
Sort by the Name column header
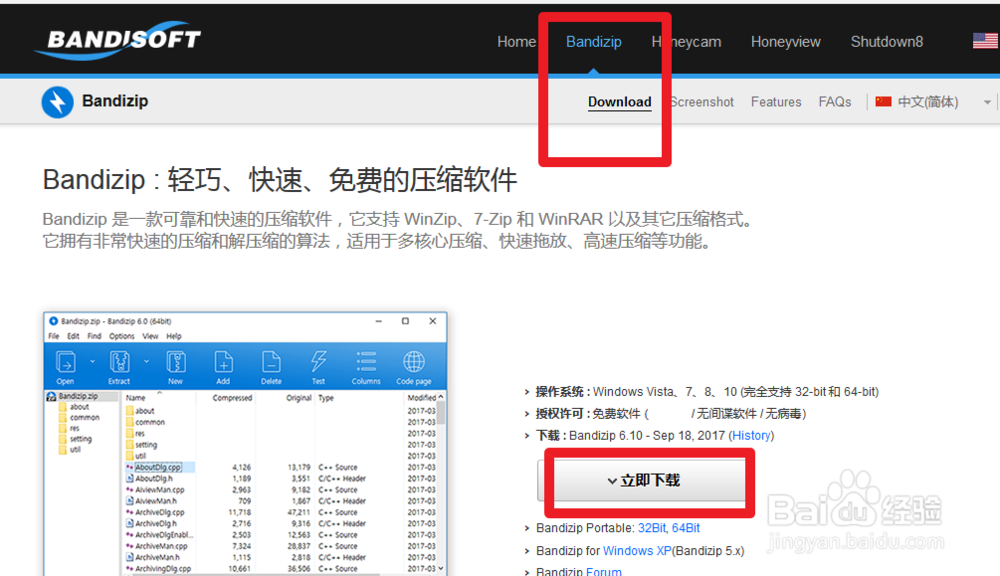(x=136, y=398)
